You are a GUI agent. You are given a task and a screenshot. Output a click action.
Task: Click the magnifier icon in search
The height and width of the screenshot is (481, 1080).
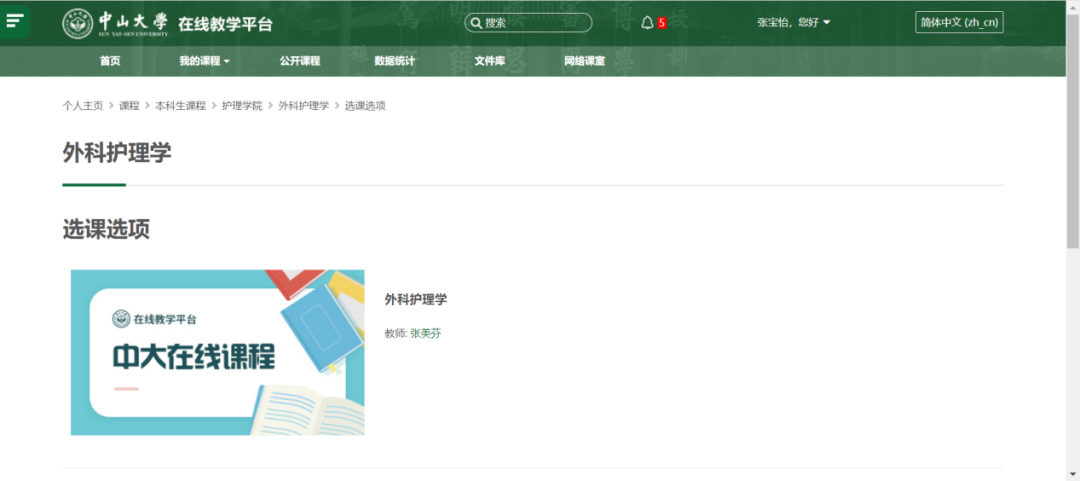[477, 23]
